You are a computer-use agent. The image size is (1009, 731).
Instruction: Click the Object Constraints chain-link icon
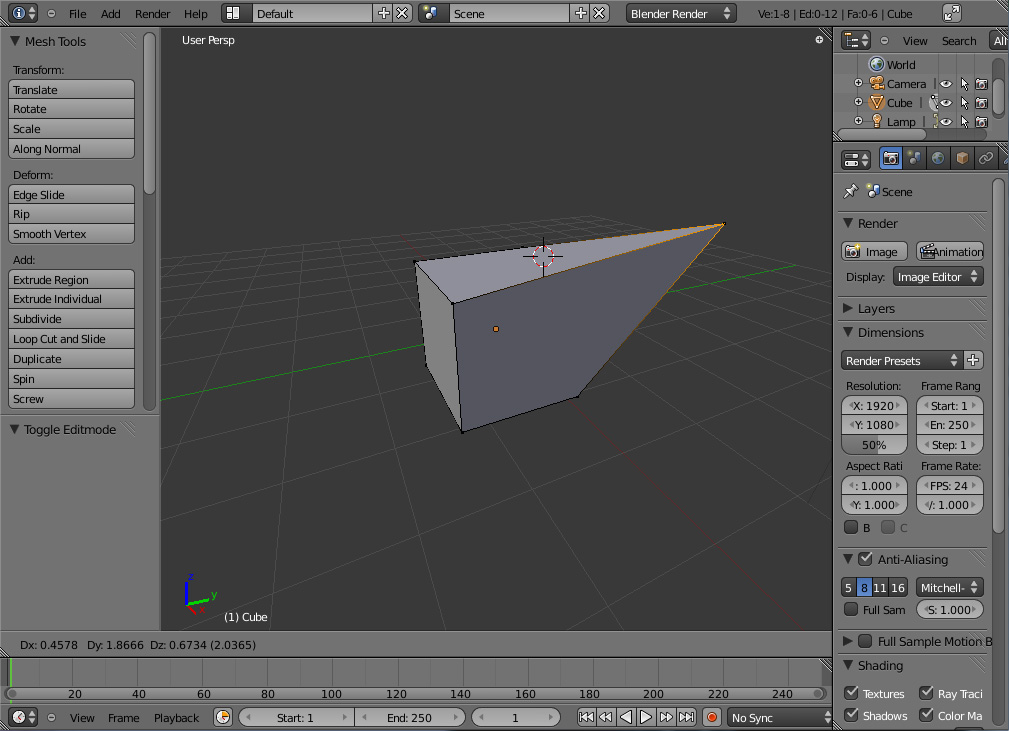click(x=986, y=158)
